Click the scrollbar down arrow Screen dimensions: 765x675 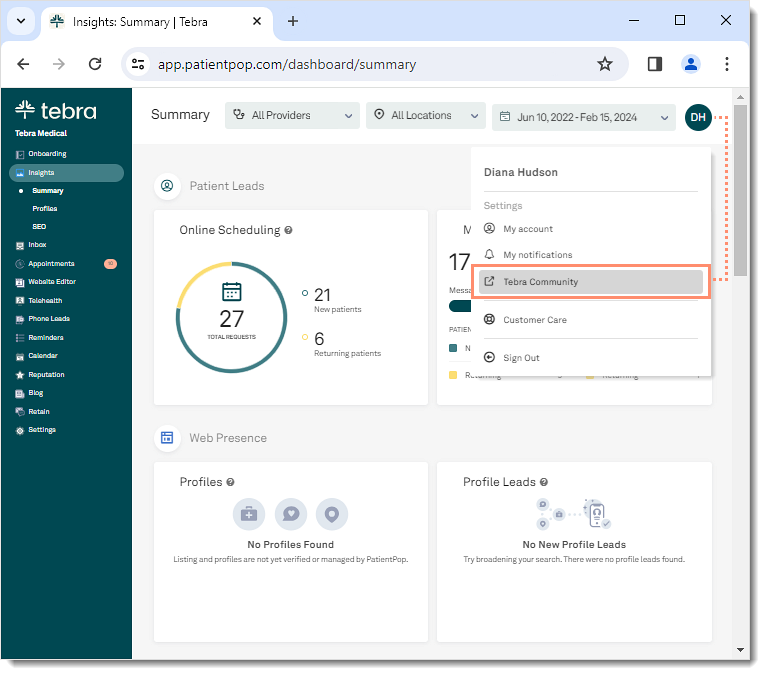(x=740, y=650)
